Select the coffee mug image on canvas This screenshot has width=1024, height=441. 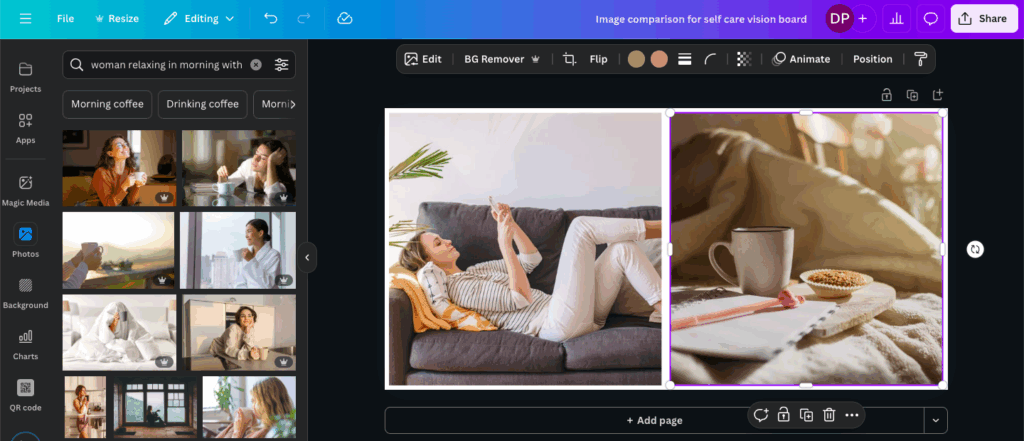(807, 249)
